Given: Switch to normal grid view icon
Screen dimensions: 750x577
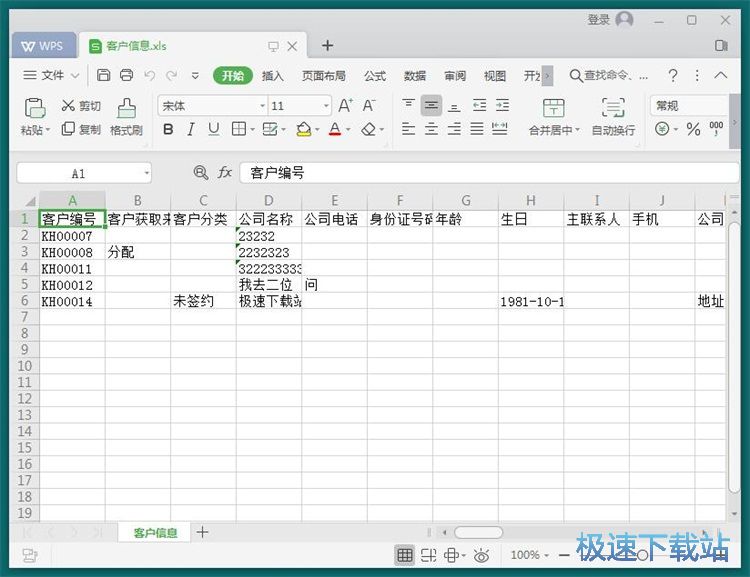Looking at the screenshot, I should [405, 555].
